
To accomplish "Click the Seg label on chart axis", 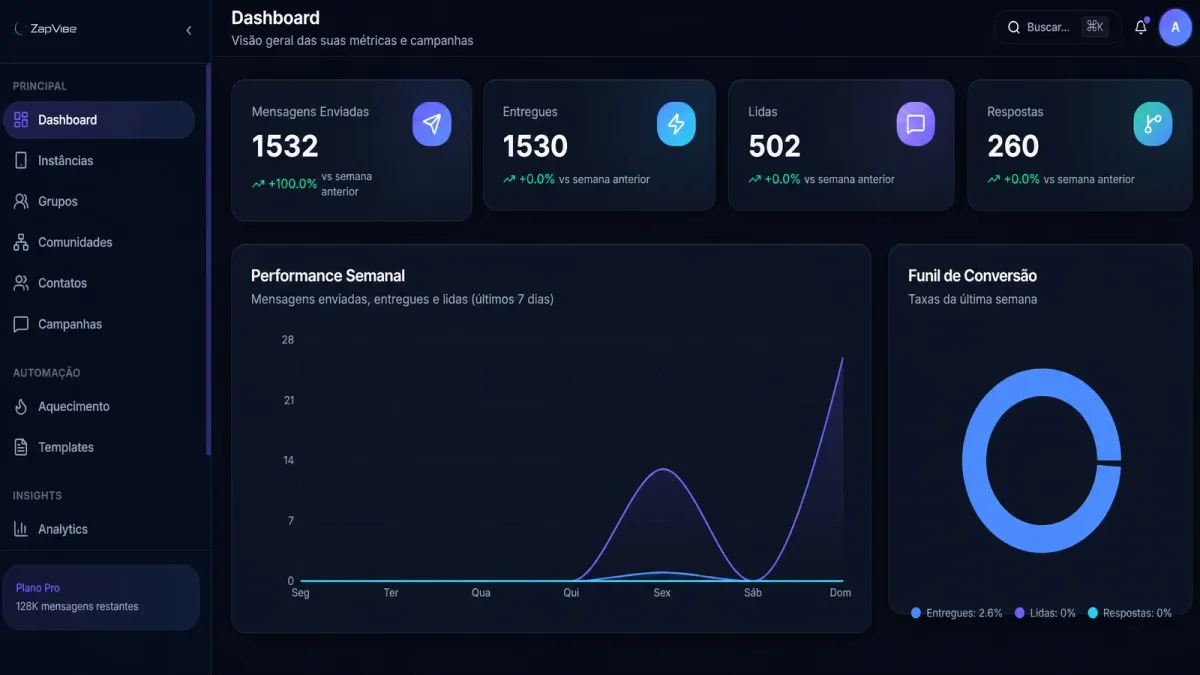I will pyautogui.click(x=300, y=593).
